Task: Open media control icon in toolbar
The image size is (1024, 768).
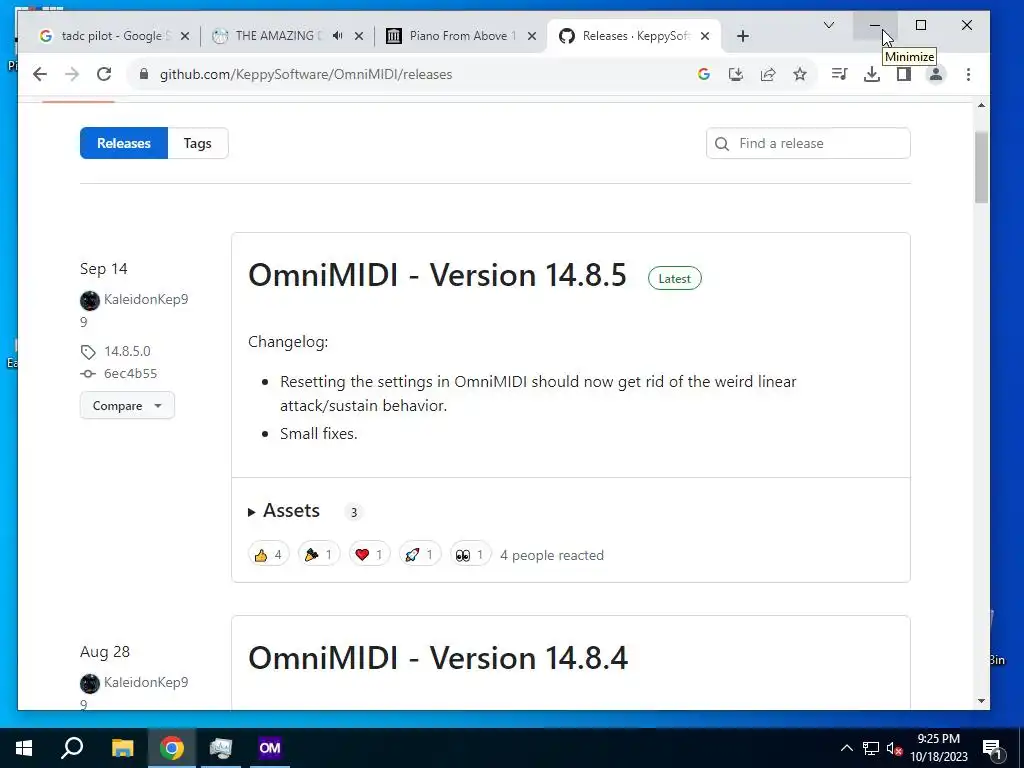Action: (x=839, y=74)
